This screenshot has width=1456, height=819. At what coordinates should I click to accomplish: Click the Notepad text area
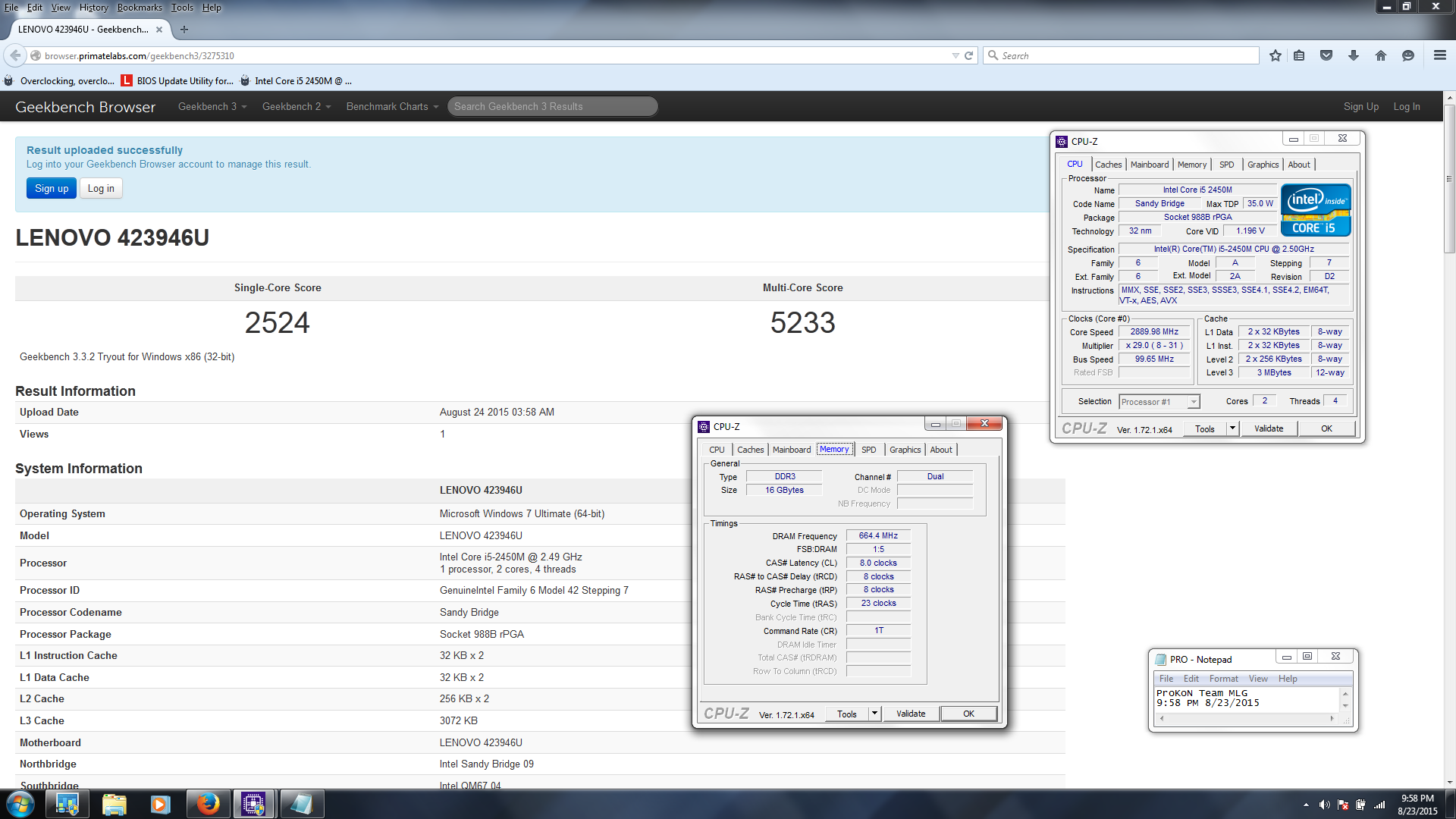point(1247,698)
